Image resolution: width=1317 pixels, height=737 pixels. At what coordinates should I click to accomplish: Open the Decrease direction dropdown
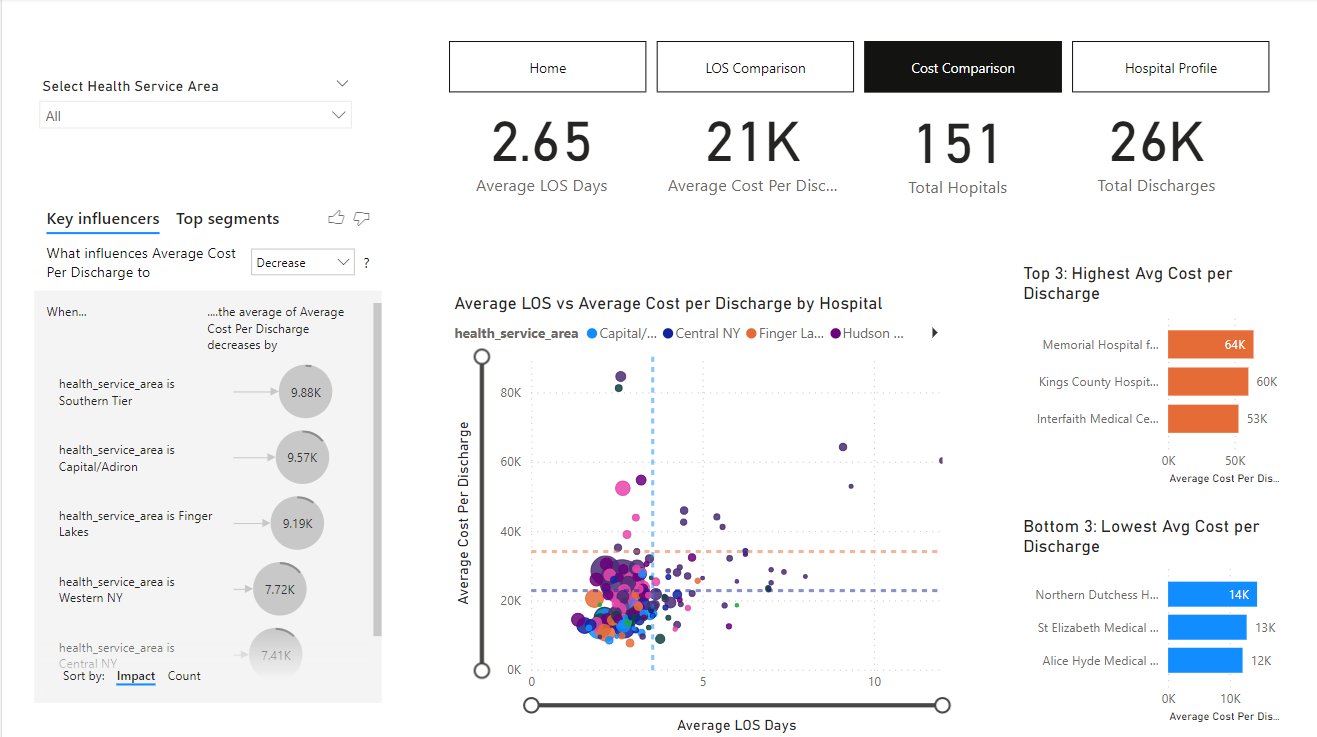click(x=303, y=263)
